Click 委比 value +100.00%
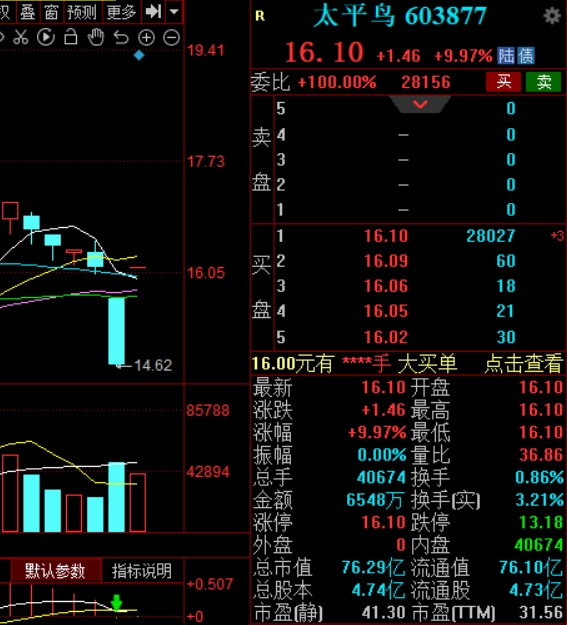567x625 pixels. tap(337, 83)
